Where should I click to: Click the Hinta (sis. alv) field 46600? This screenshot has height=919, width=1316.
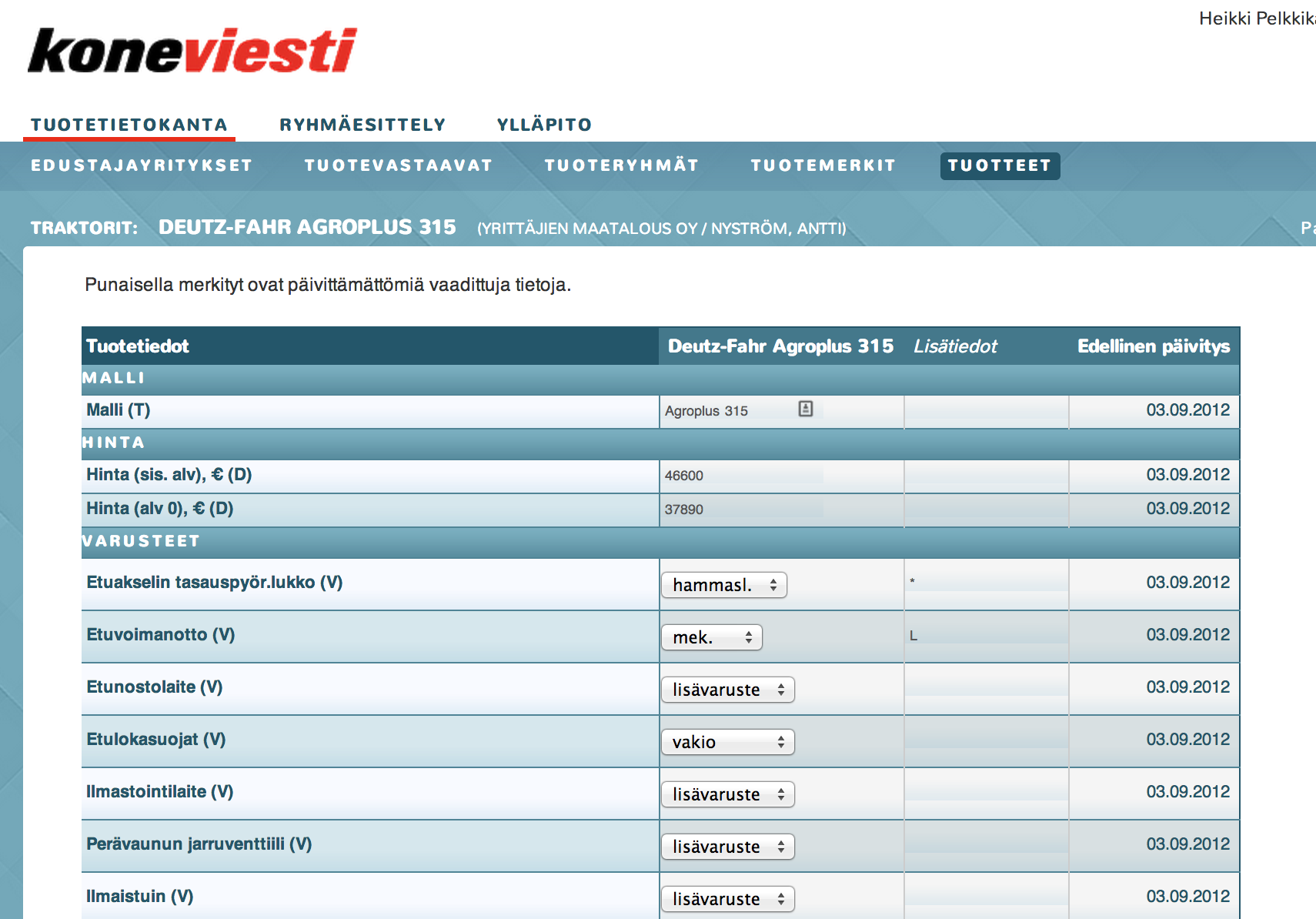pyautogui.click(x=743, y=476)
